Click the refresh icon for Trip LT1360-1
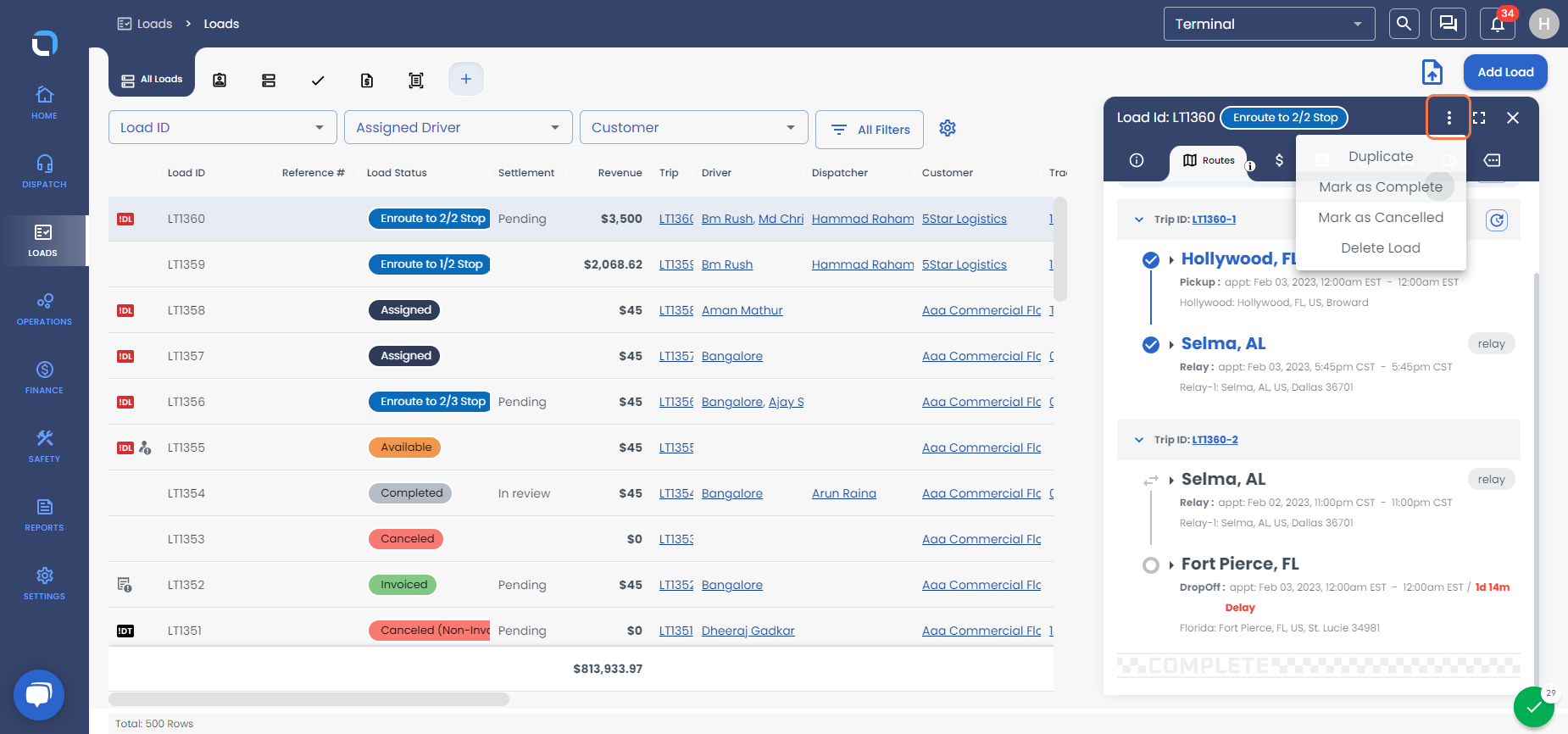This screenshot has height=734, width=1568. (x=1497, y=220)
